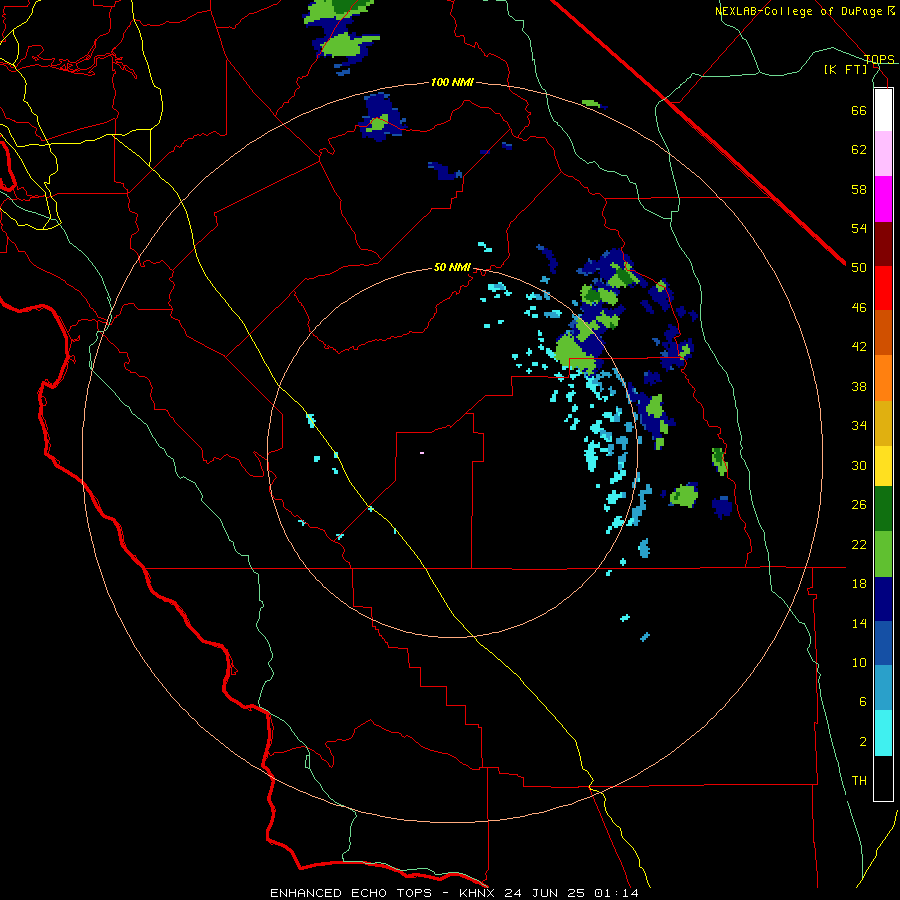This screenshot has width=900, height=900.
Task: Click the black TH threshold legend swatch
Action: (883, 778)
